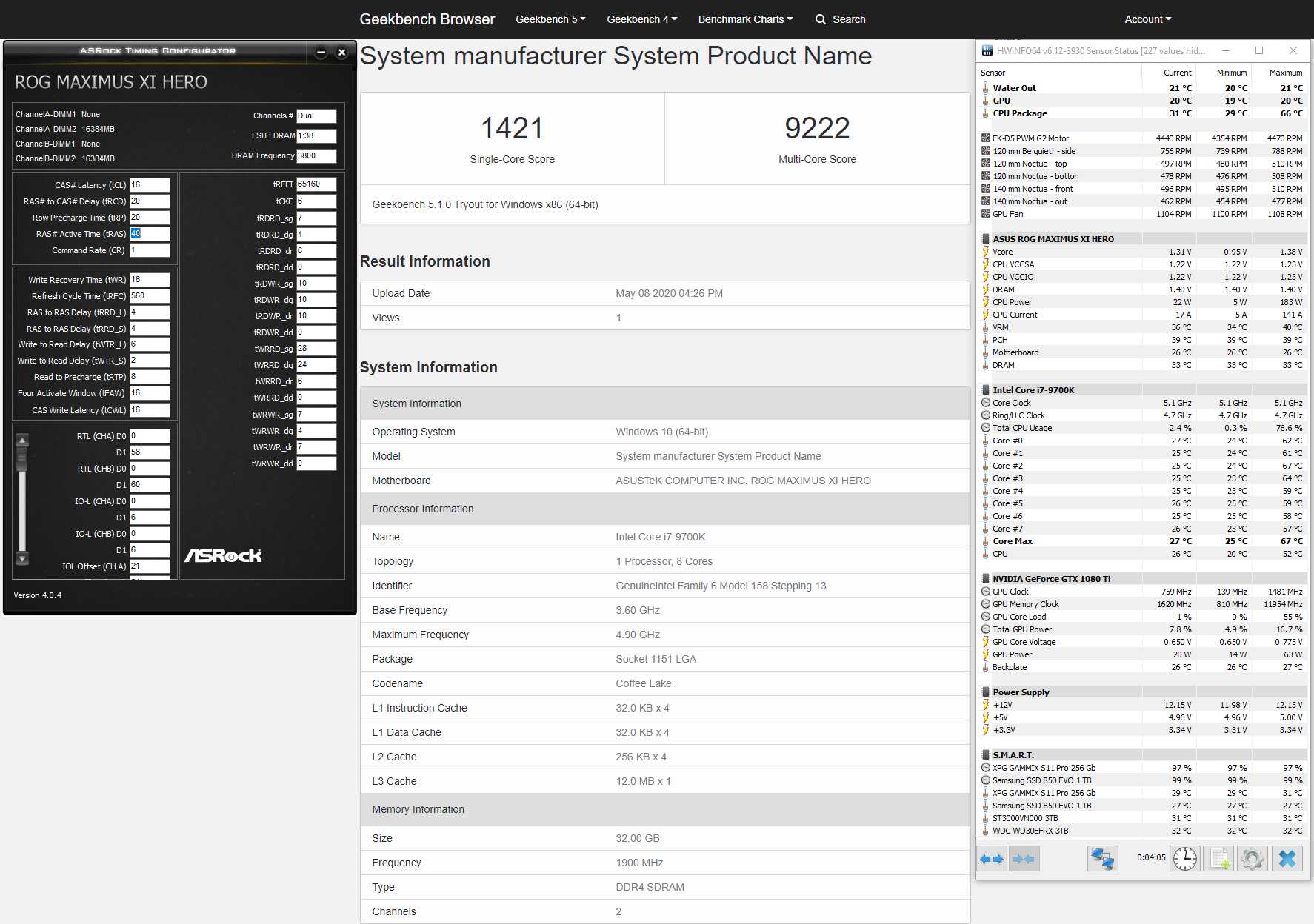Click the thermometer icon beside CPU Package
Image resolution: width=1314 pixels, height=924 pixels.
pyautogui.click(x=986, y=113)
